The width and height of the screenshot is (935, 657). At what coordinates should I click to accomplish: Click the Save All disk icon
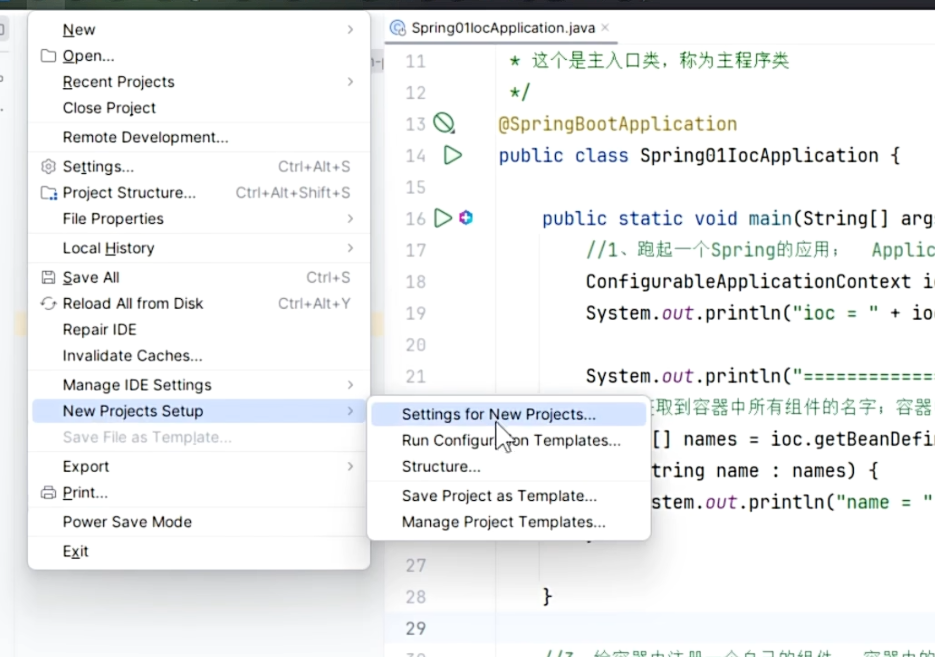pyautogui.click(x=48, y=277)
